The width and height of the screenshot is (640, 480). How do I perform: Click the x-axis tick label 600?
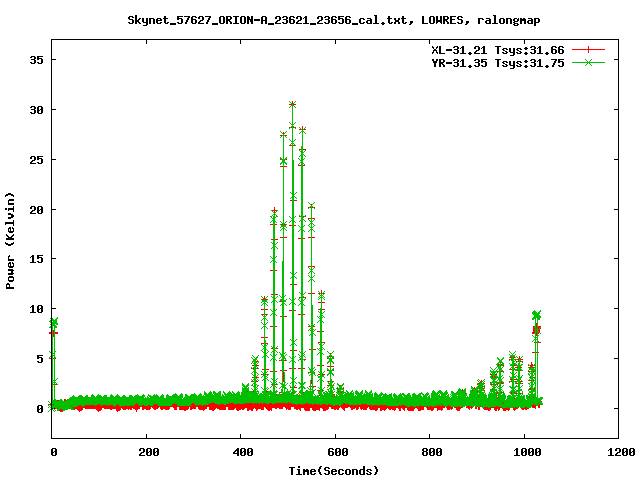[x=338, y=452]
